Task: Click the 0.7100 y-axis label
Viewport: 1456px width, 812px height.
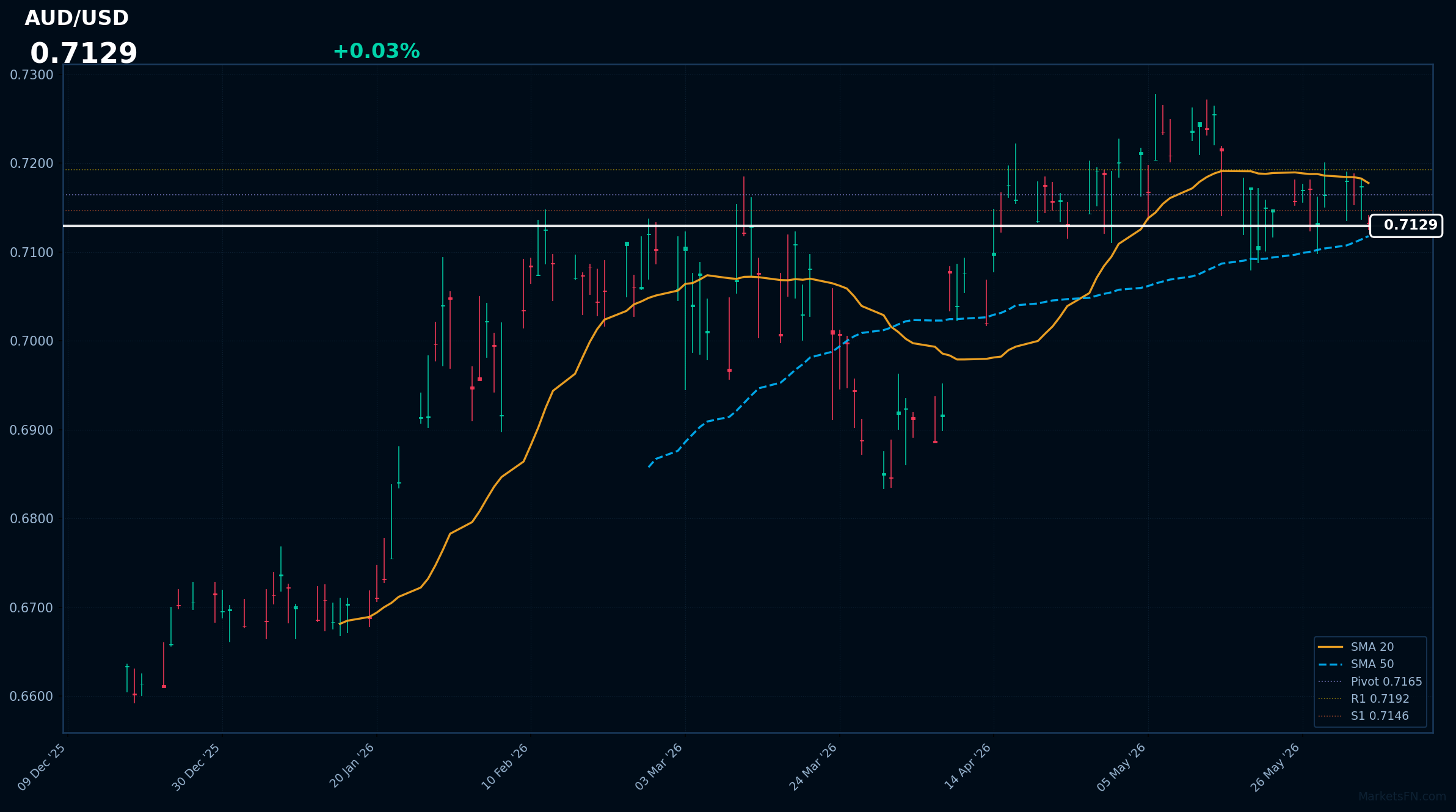Action: (32, 253)
